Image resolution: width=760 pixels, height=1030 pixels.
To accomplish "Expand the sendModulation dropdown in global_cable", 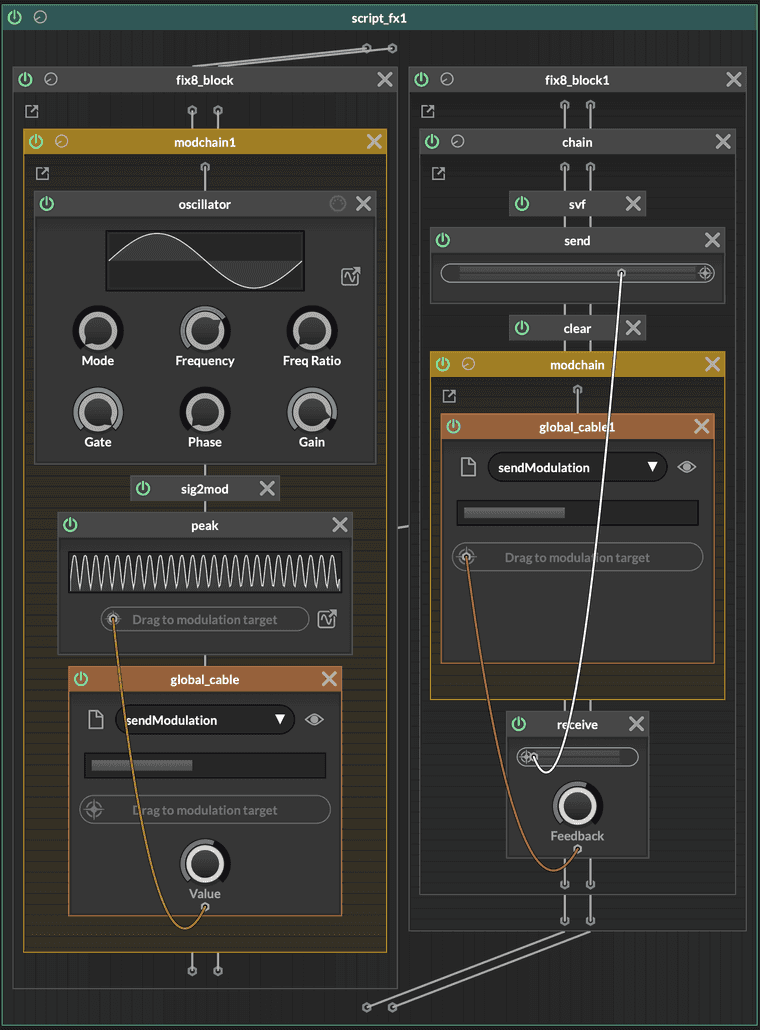I will (205, 720).
